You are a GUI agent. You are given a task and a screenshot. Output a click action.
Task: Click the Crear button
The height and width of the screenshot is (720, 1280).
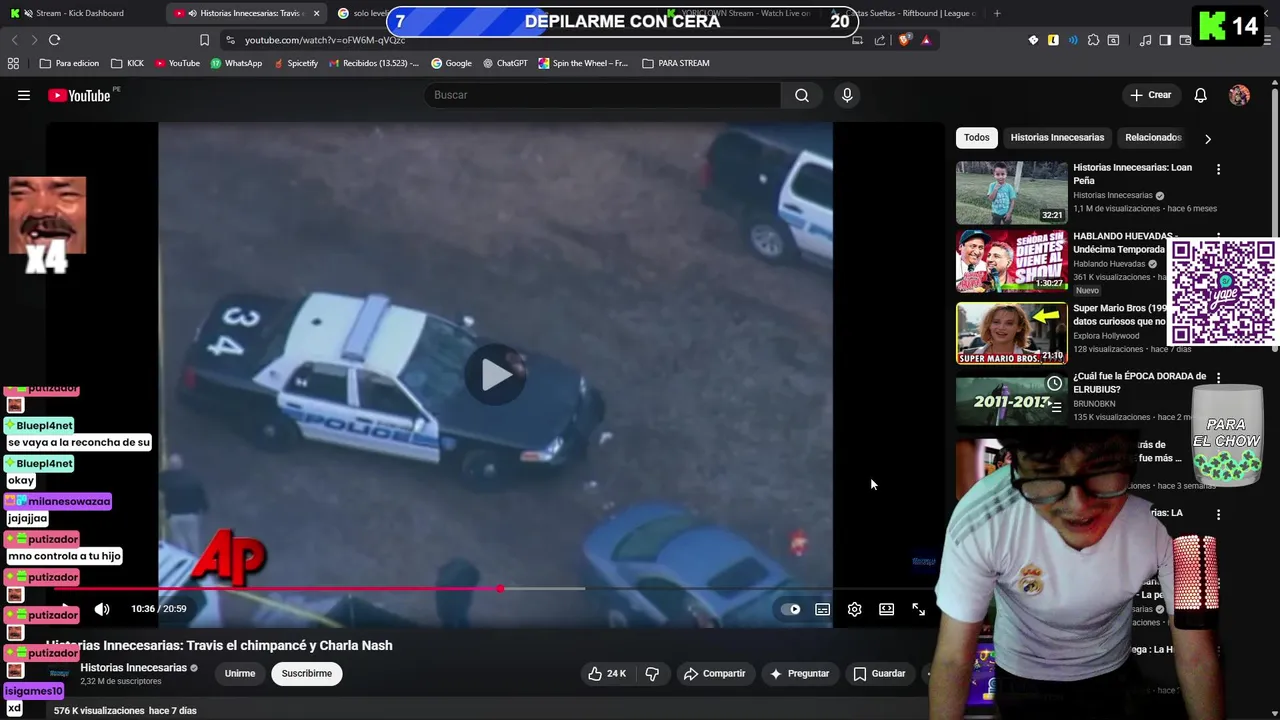tap(1150, 95)
